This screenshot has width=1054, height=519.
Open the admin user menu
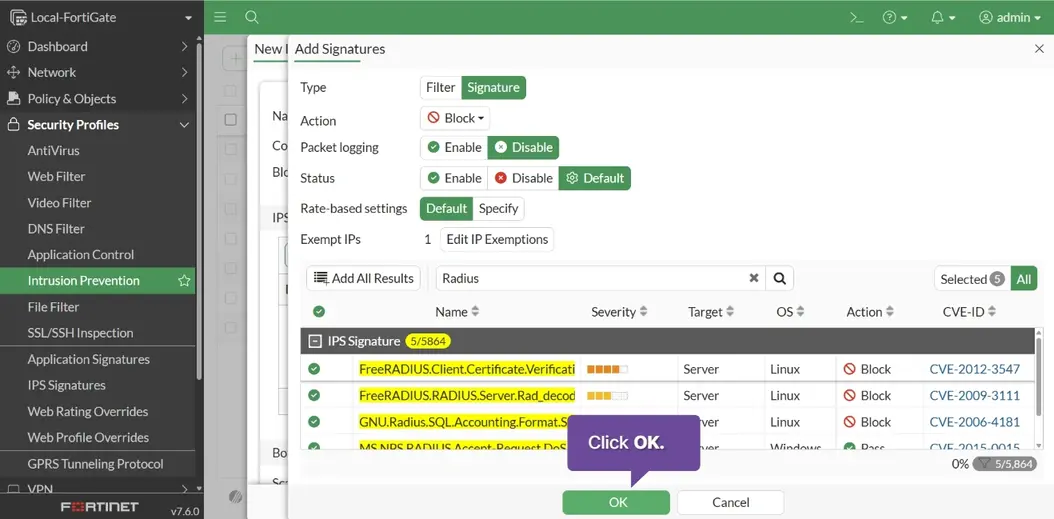pyautogui.click(x=1008, y=18)
